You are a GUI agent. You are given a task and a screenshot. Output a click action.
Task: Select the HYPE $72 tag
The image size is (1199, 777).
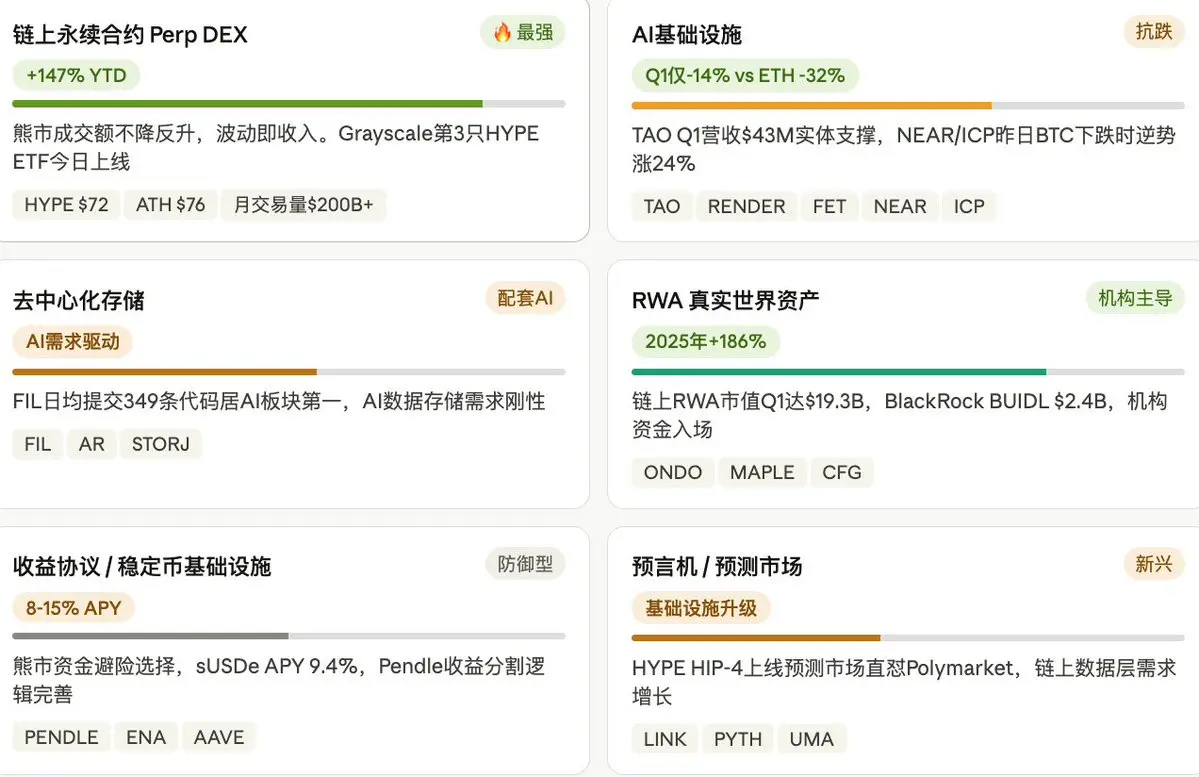point(66,205)
